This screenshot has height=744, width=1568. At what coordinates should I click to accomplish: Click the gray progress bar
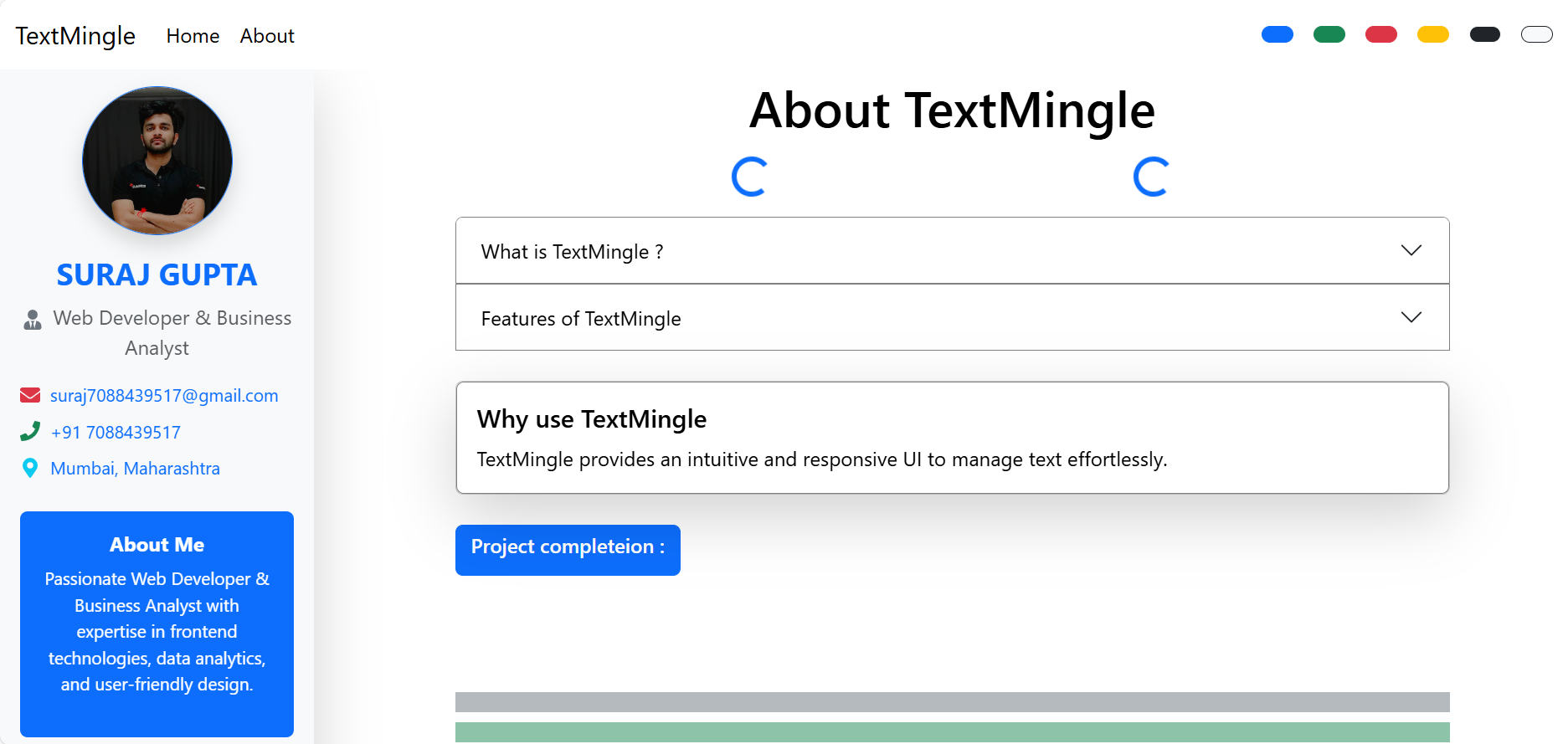(953, 702)
